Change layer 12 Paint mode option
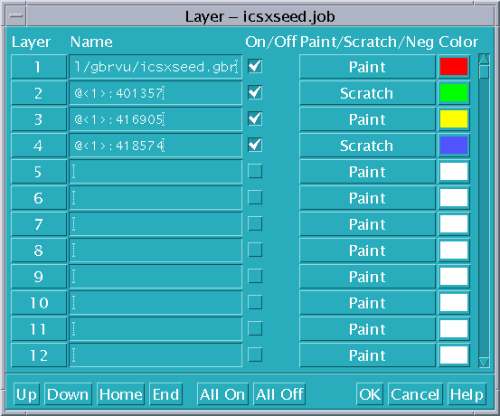Screen dimensions: 500x416 click(367, 355)
